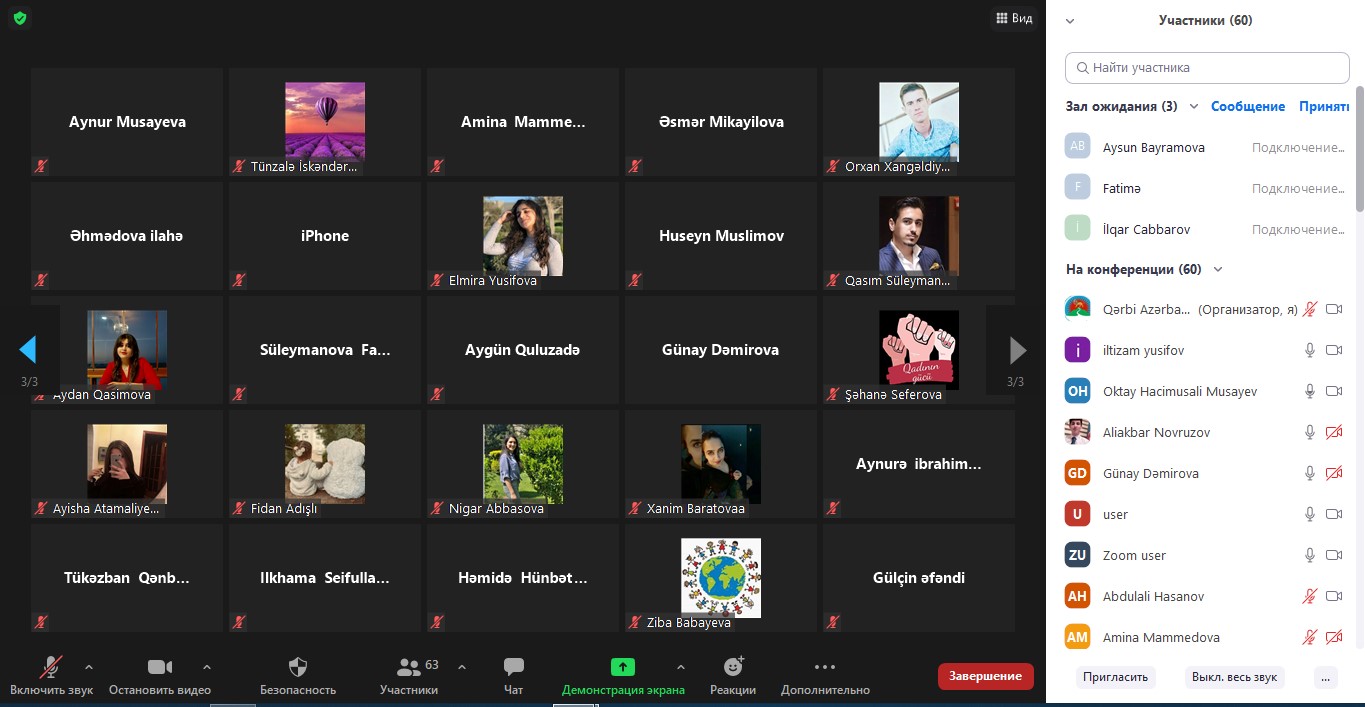Open Participants (Участники) people icon

(x=409, y=667)
